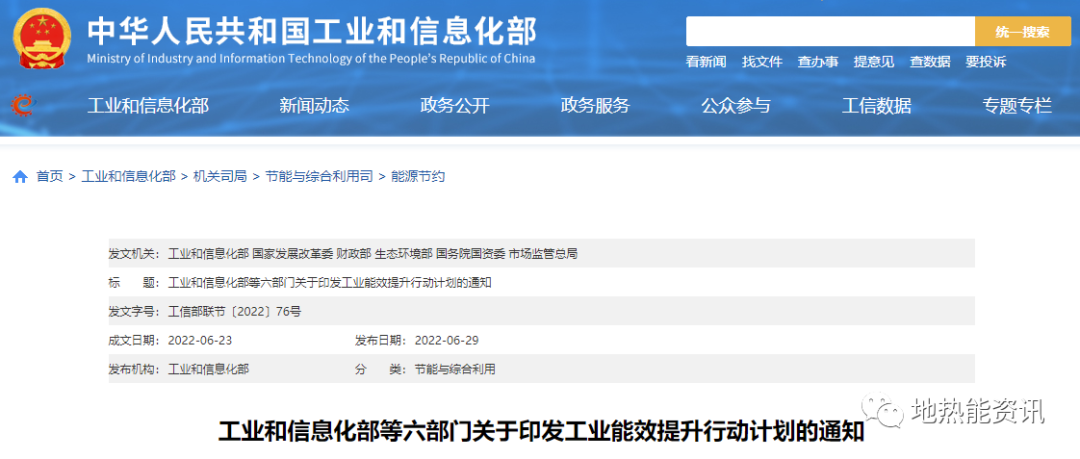Open 机关司局 breadcrumb link
The image size is (1080, 459).
(220, 177)
